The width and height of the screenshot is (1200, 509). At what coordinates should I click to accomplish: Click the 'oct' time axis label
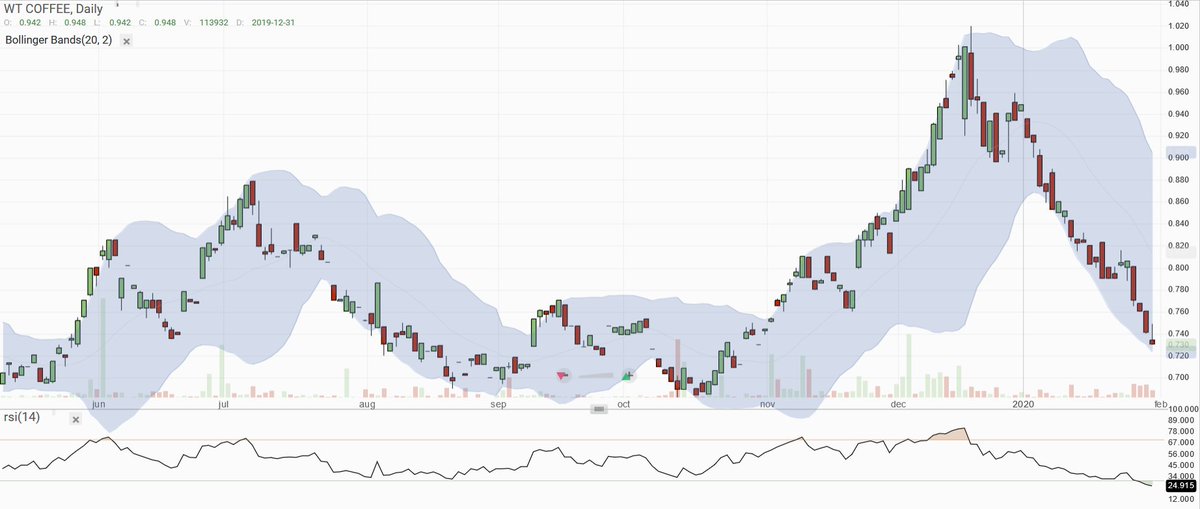coord(624,405)
